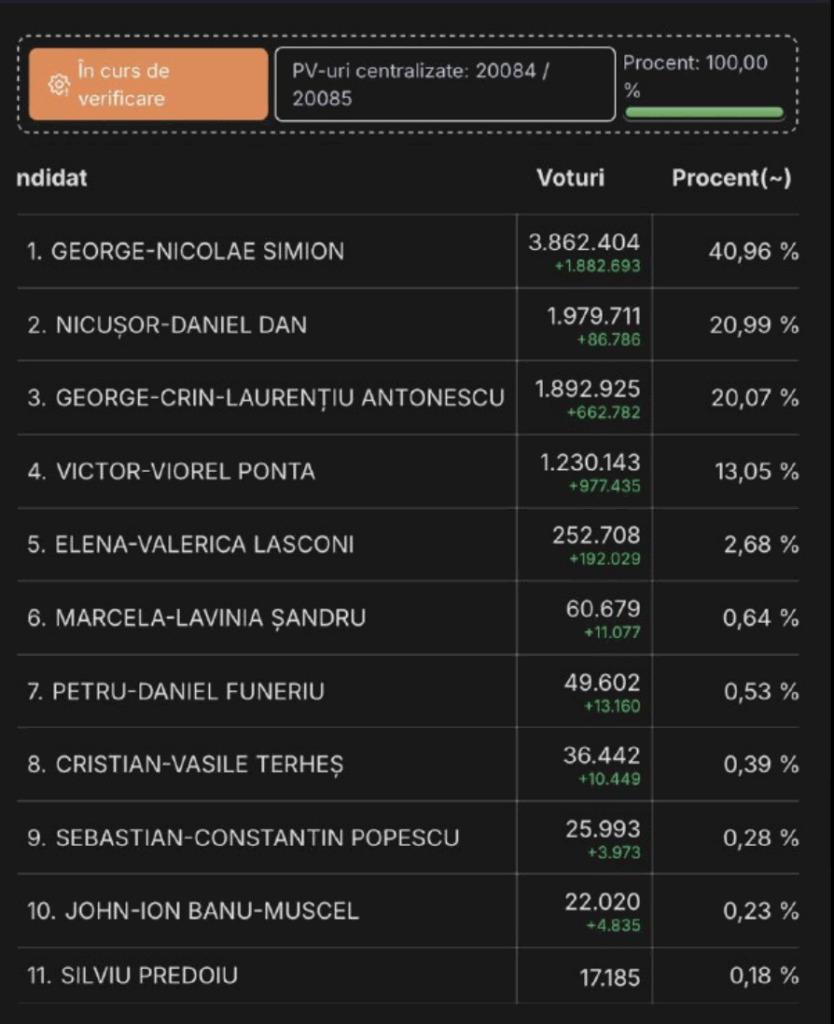This screenshot has height=1024, width=834.
Task: Select Cristian-Vasile Terheș in the table
Action: pyautogui.click(x=185, y=765)
